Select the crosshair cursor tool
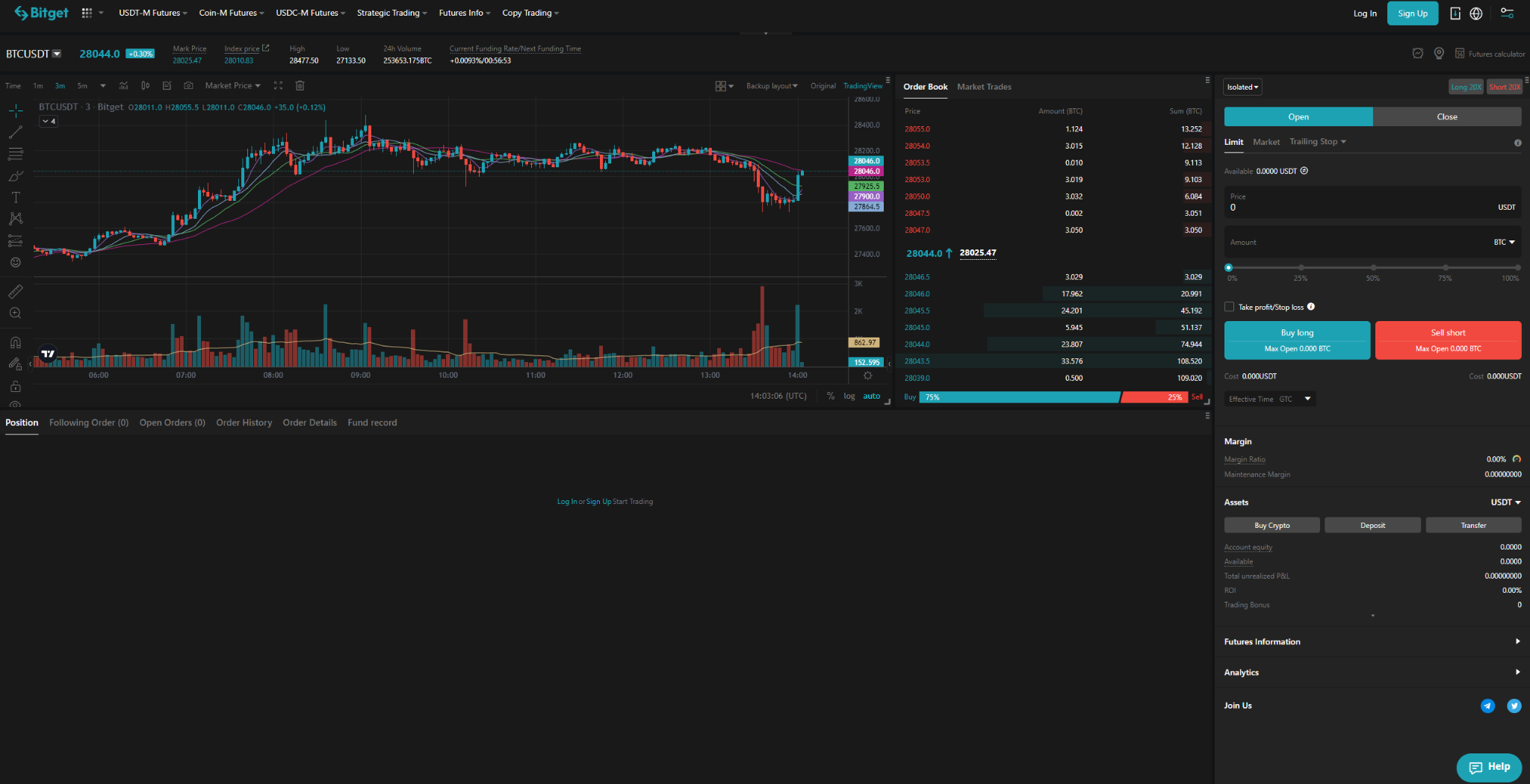This screenshot has height=784, width=1530. coord(16,111)
